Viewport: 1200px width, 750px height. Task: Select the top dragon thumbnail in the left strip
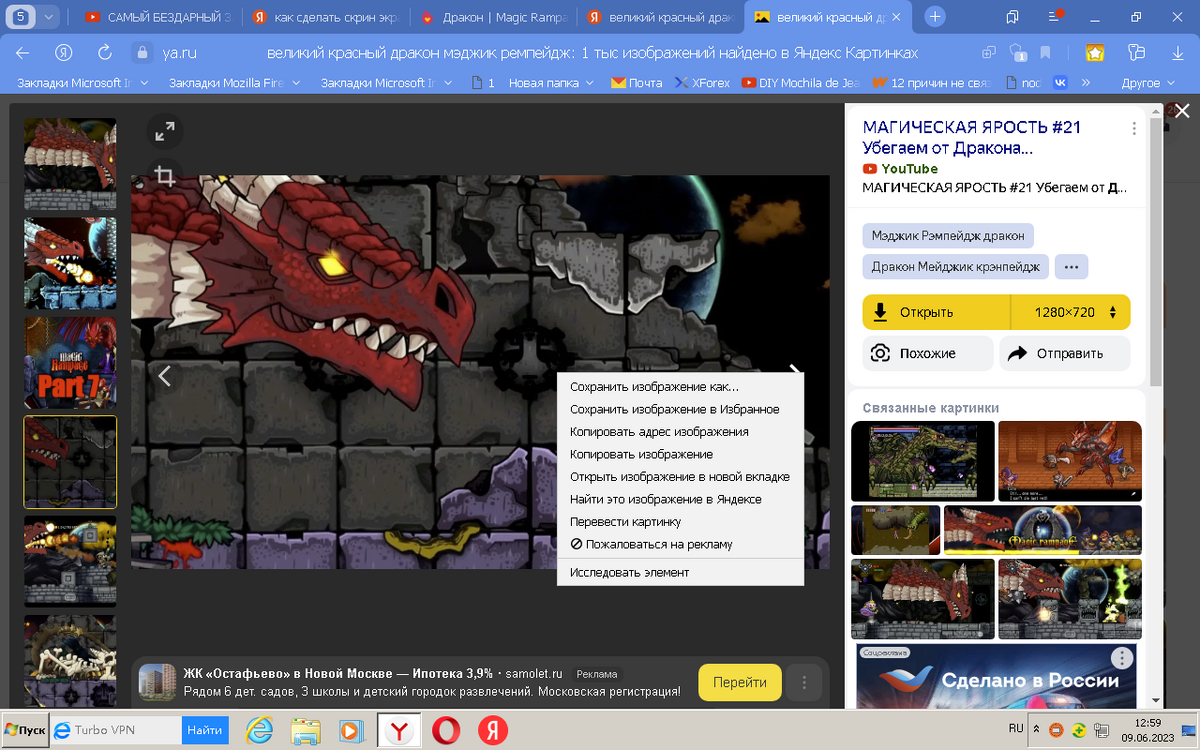[70, 163]
